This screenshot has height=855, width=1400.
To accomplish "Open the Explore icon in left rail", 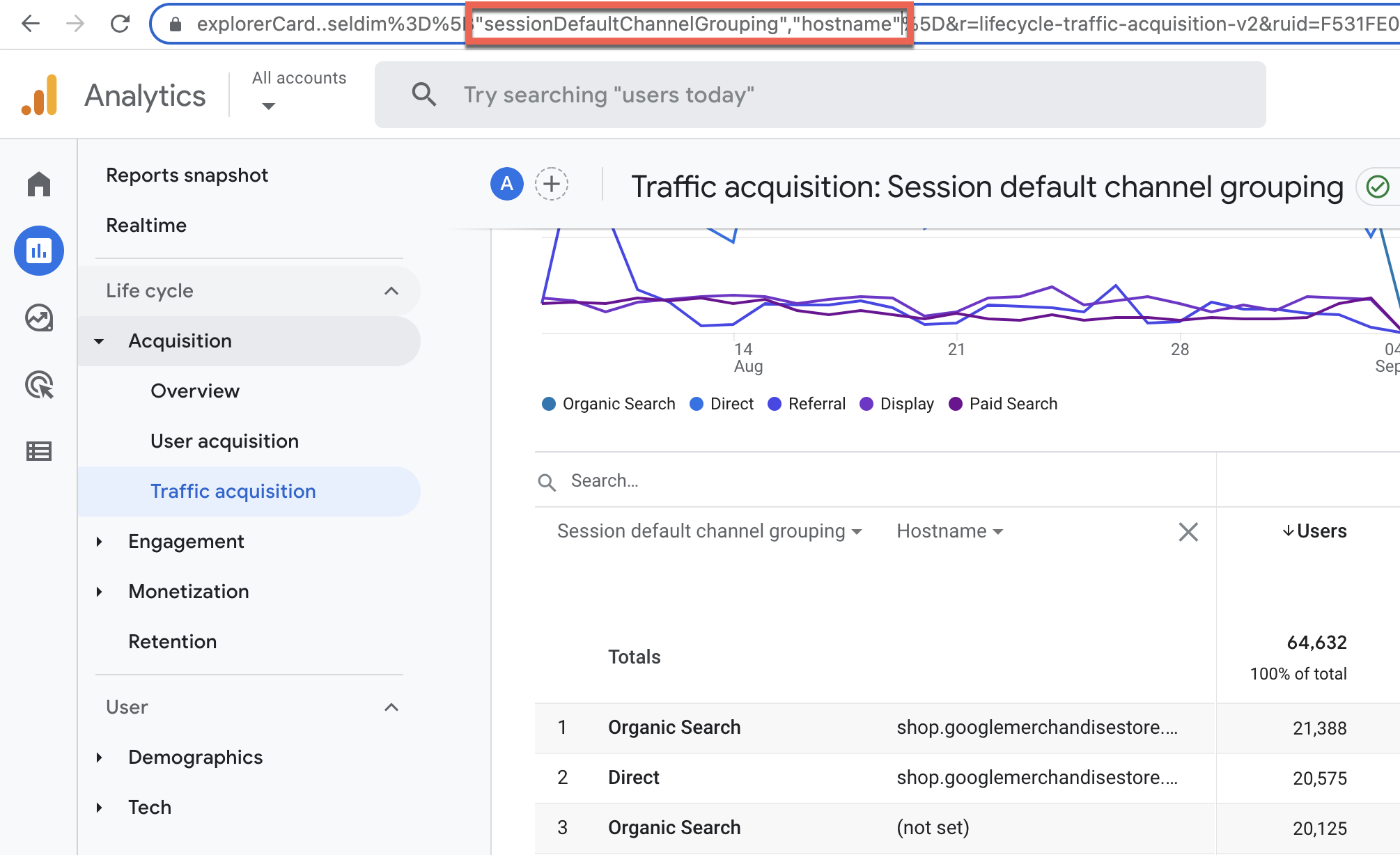I will click(39, 318).
